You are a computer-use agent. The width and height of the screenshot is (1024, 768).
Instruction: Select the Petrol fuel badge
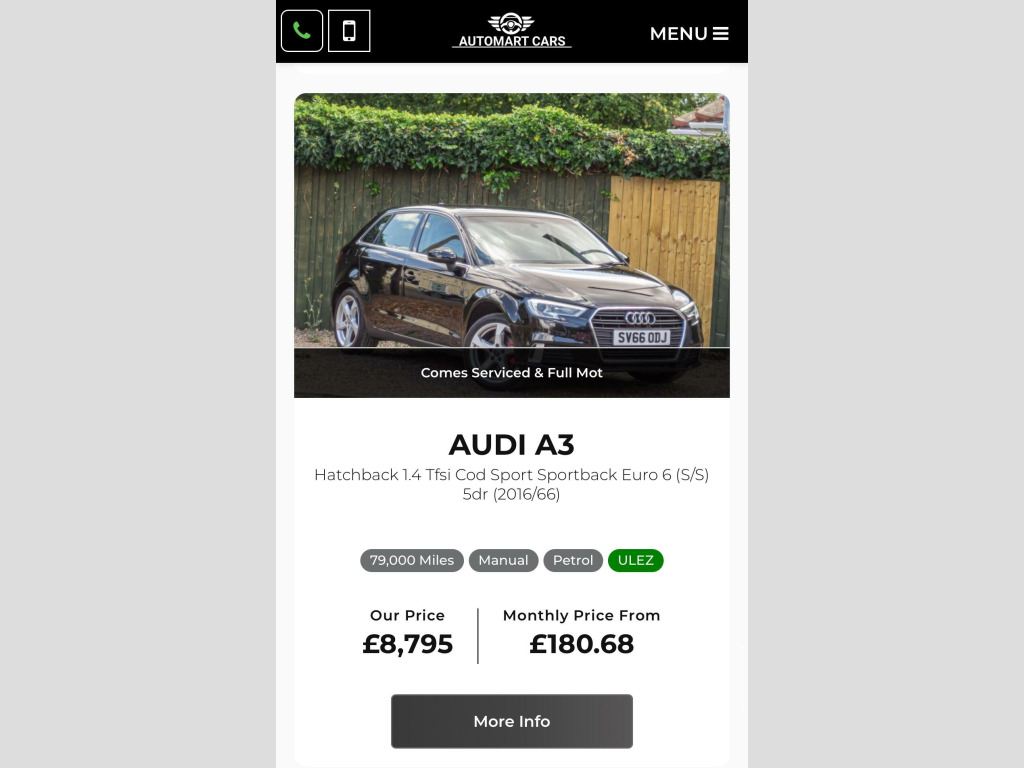[573, 560]
